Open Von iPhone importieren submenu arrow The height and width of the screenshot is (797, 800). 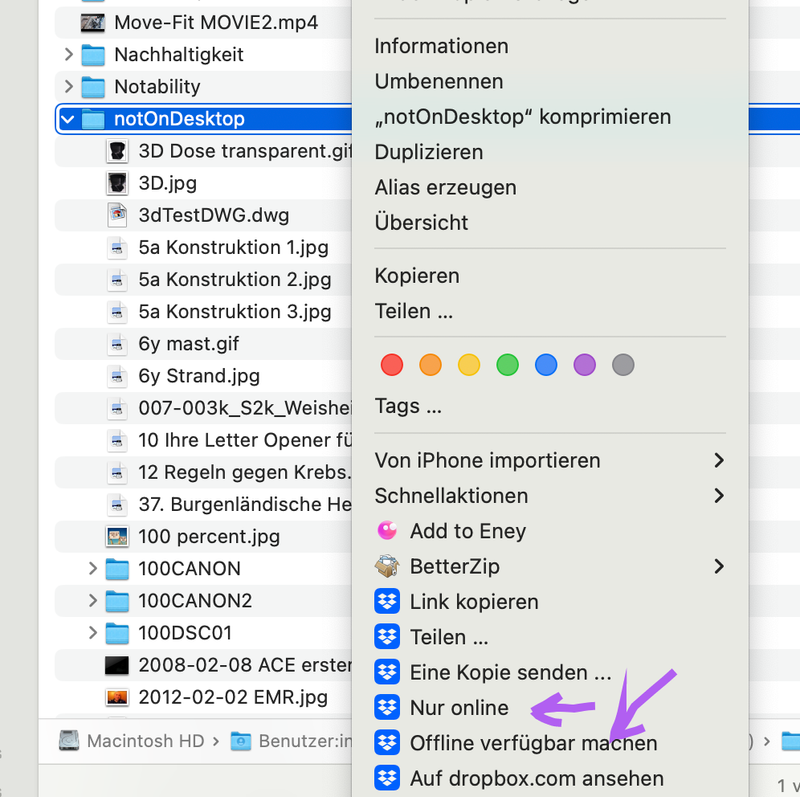tap(719, 460)
